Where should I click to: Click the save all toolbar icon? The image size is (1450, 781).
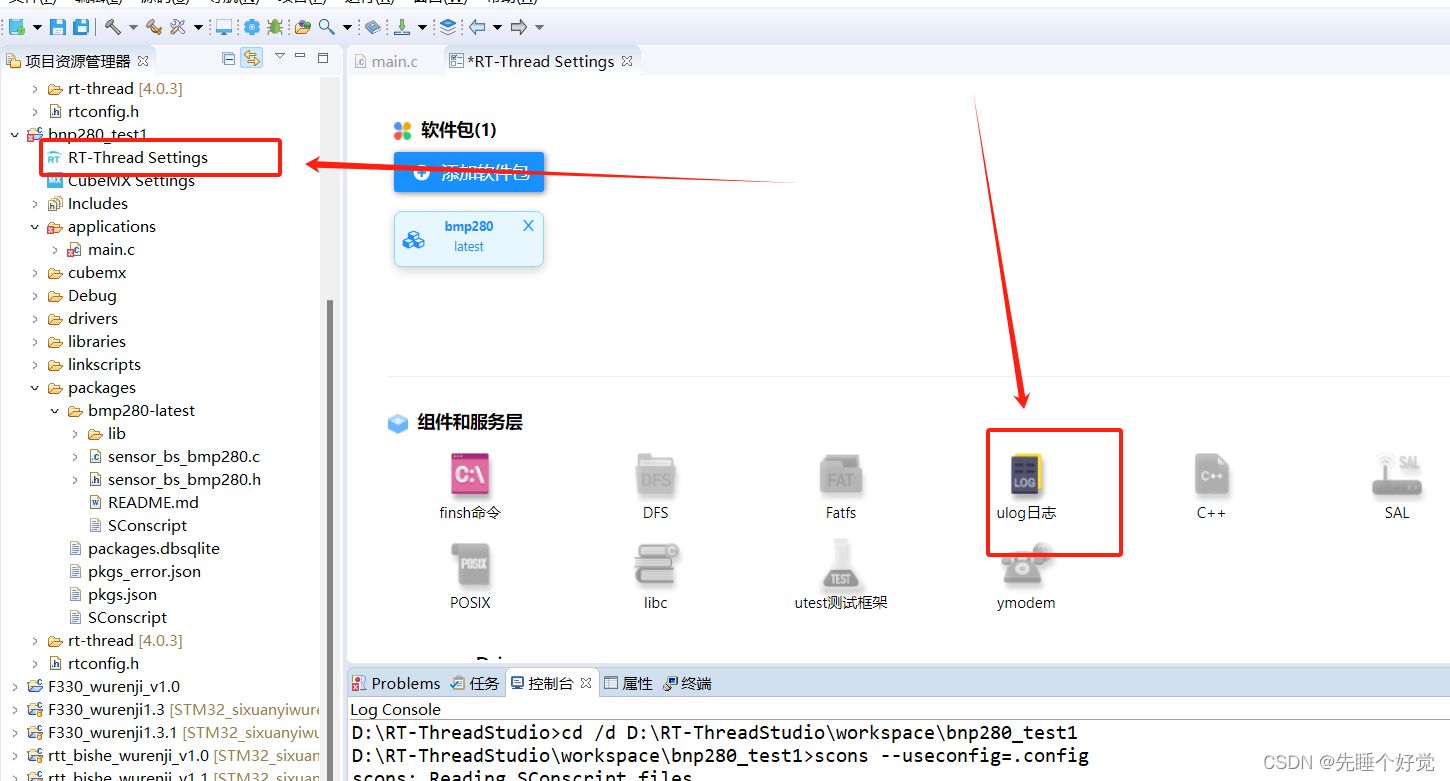coord(81,27)
